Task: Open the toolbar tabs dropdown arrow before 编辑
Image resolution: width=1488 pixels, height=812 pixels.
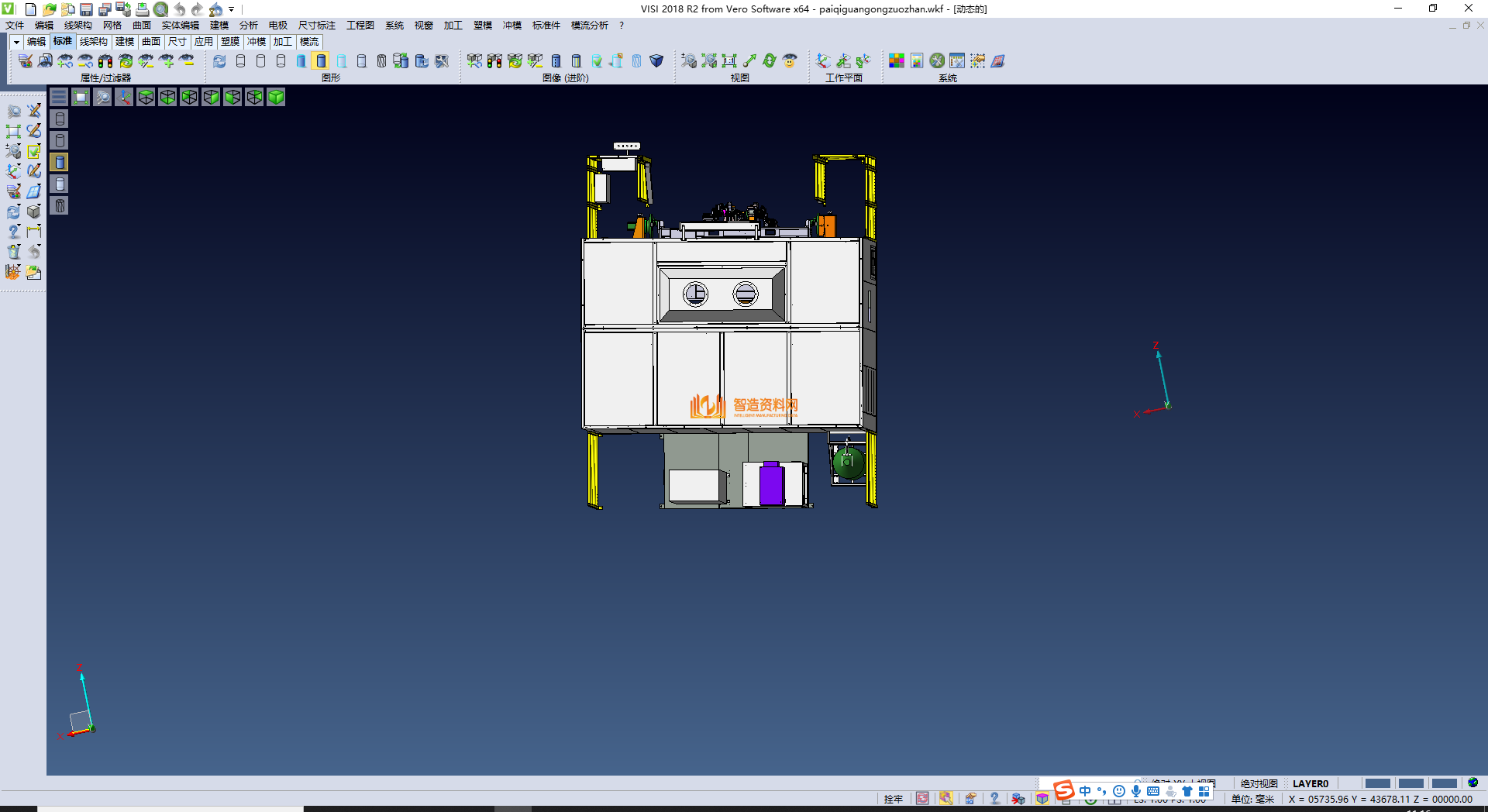Action: point(16,42)
